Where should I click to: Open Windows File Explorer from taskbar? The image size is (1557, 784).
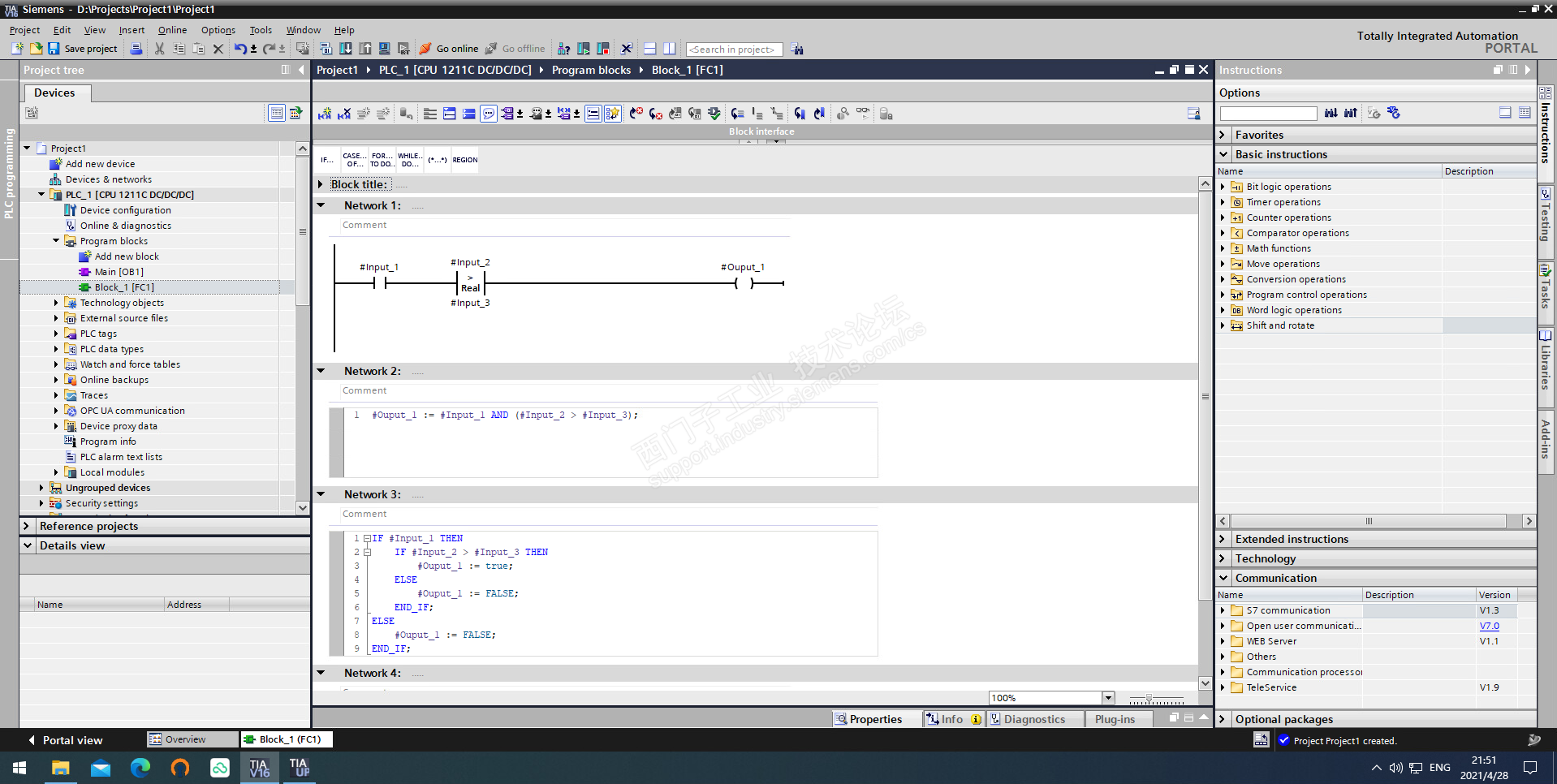[60, 767]
